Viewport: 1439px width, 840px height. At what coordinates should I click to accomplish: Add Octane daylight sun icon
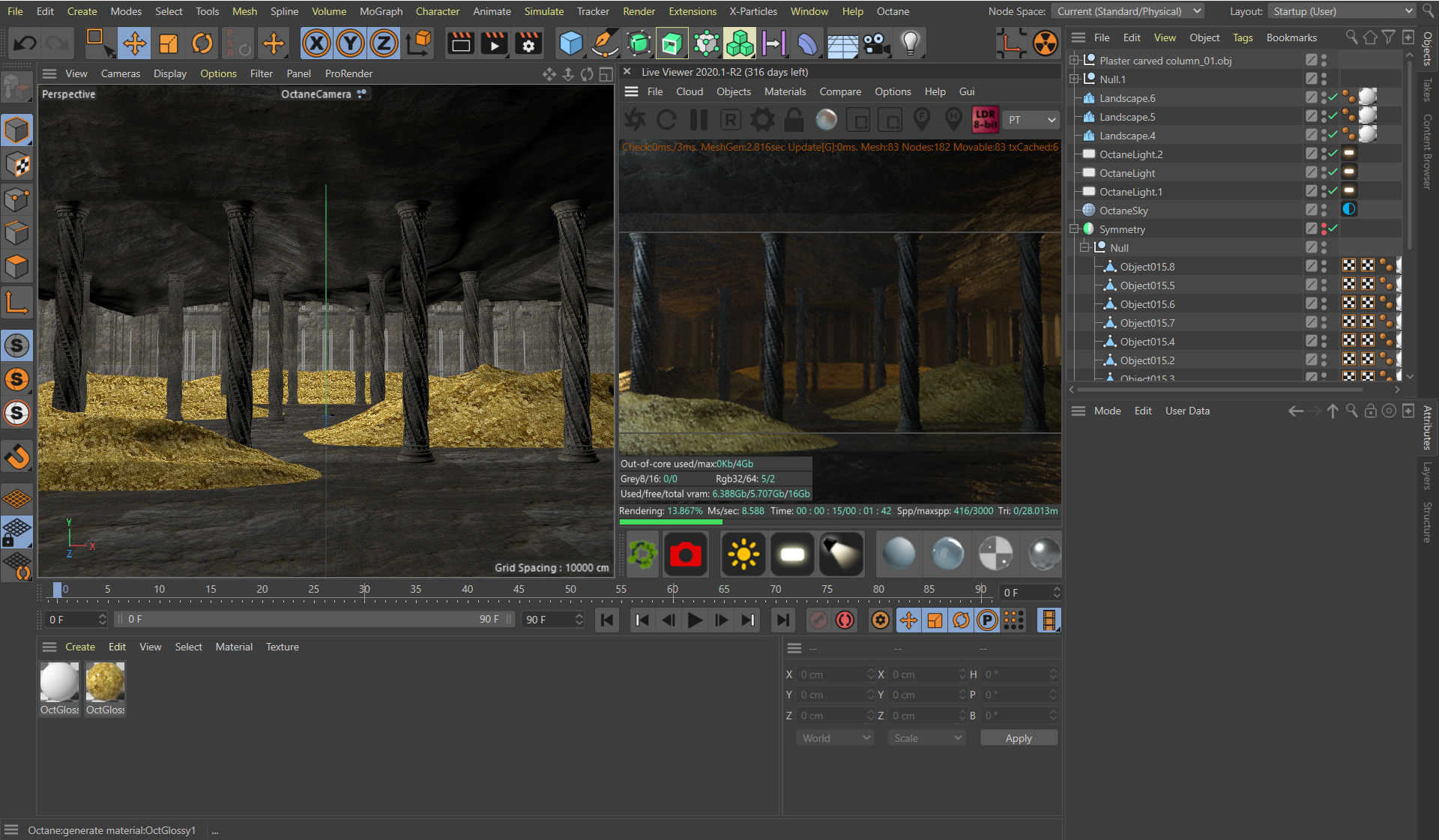pos(743,555)
